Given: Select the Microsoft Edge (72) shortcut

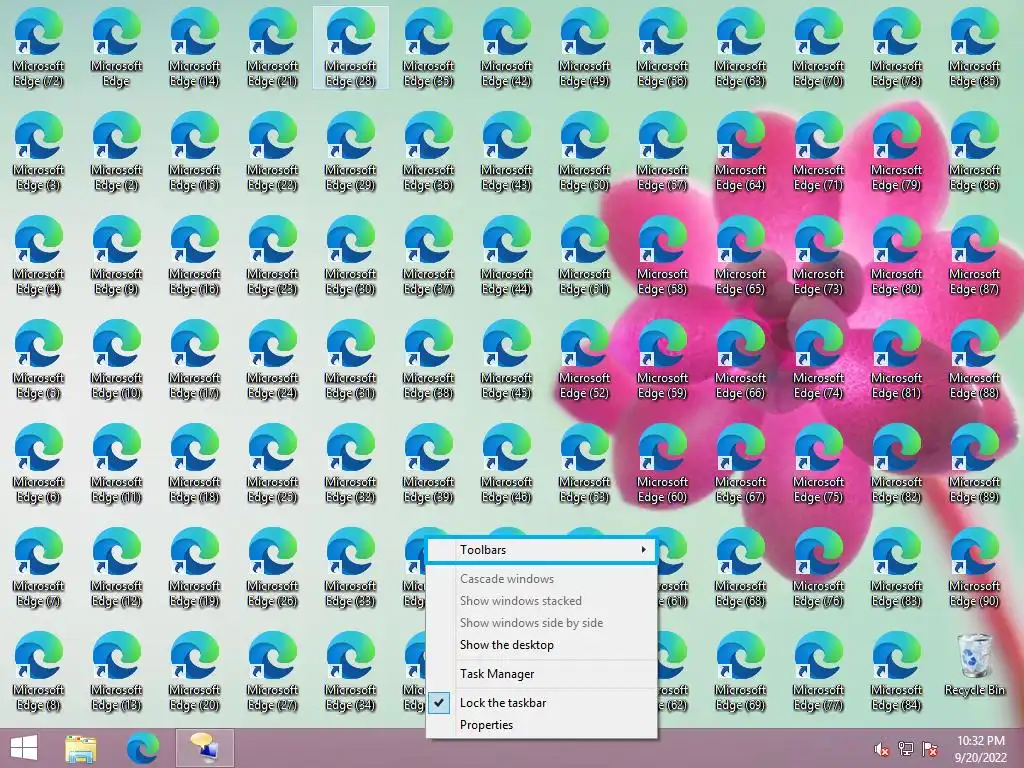Looking at the screenshot, I should click(x=39, y=47).
